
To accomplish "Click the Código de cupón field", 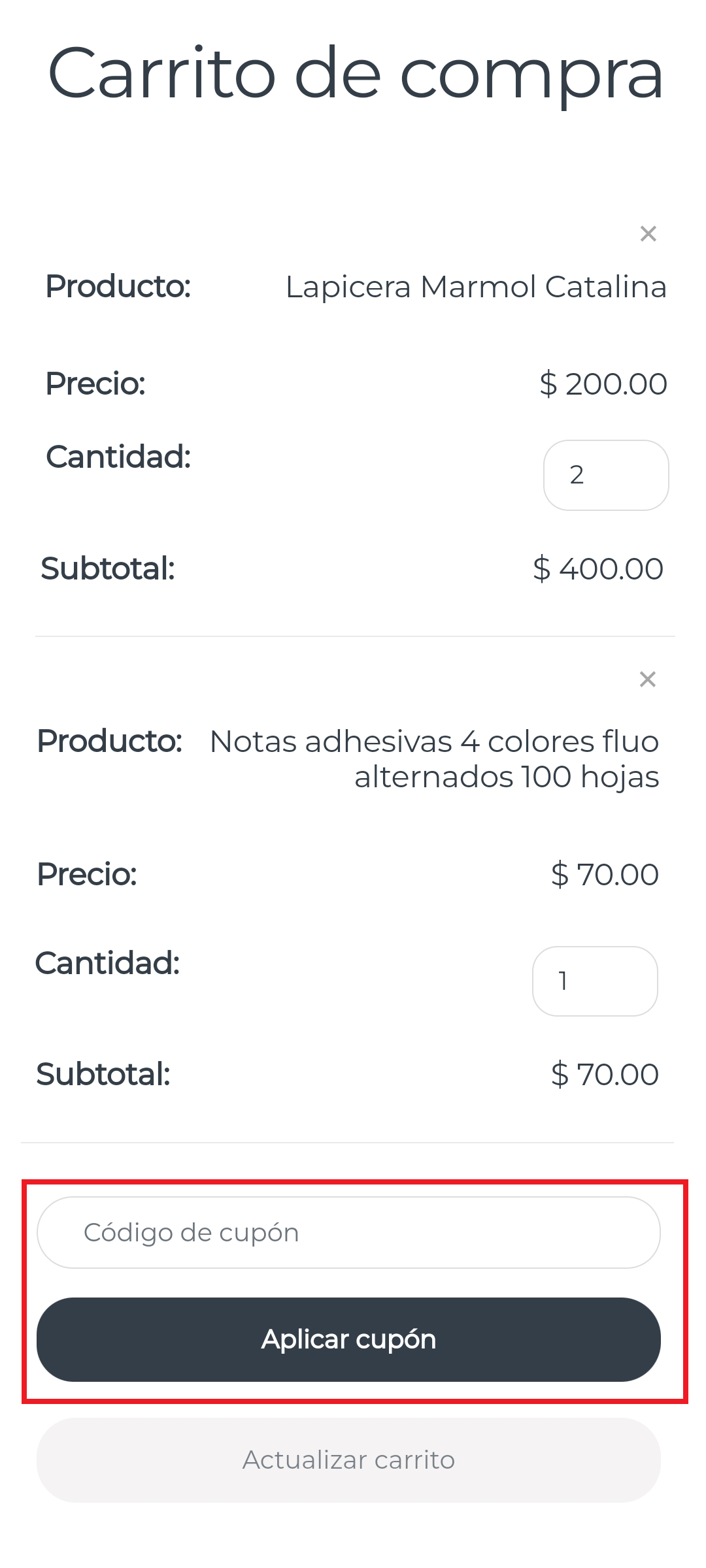I will [x=348, y=1233].
